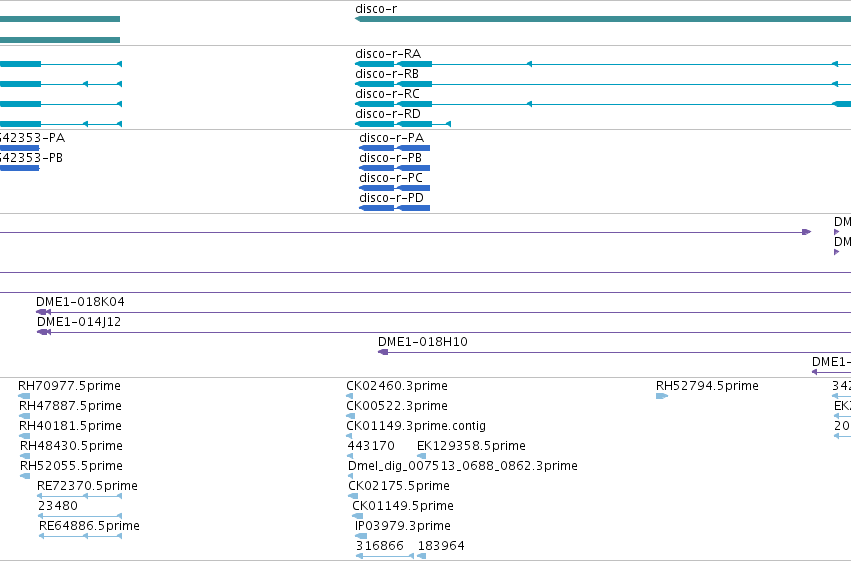Click the RH70977.5prime EST label
The height and width of the screenshot is (561, 851).
pyautogui.click(x=69, y=386)
